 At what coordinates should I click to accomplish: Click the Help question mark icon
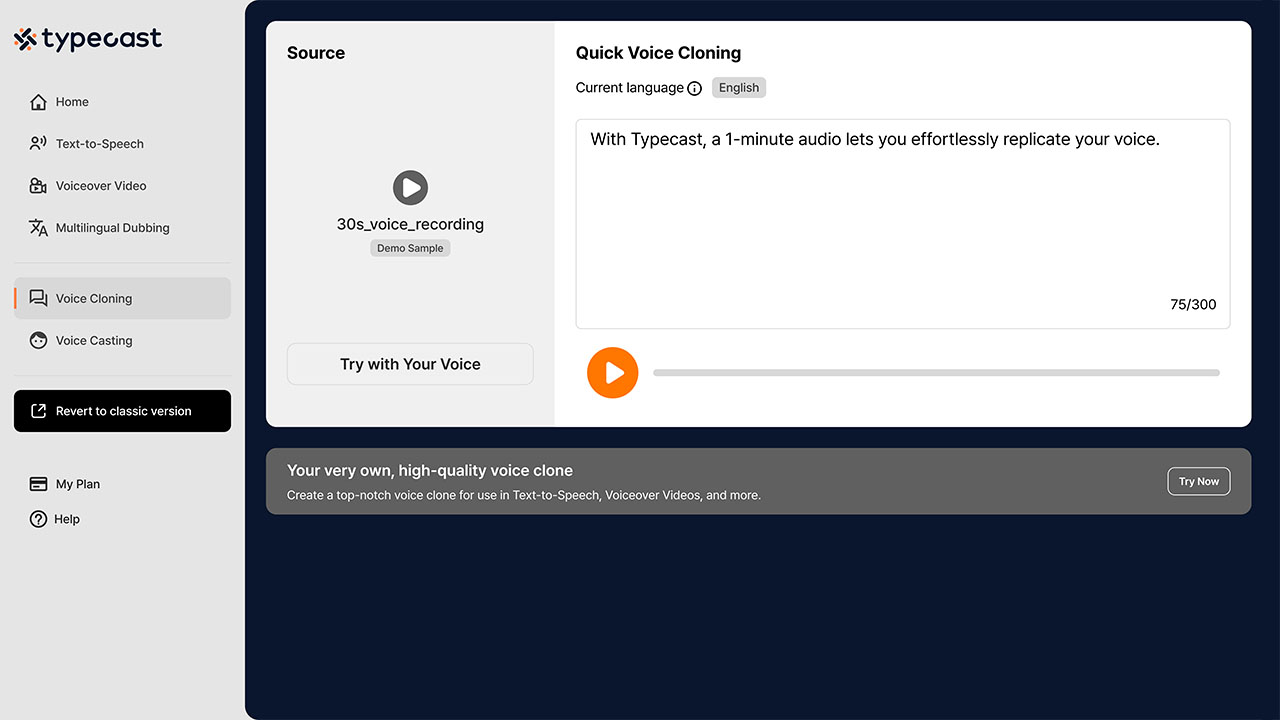click(x=38, y=519)
